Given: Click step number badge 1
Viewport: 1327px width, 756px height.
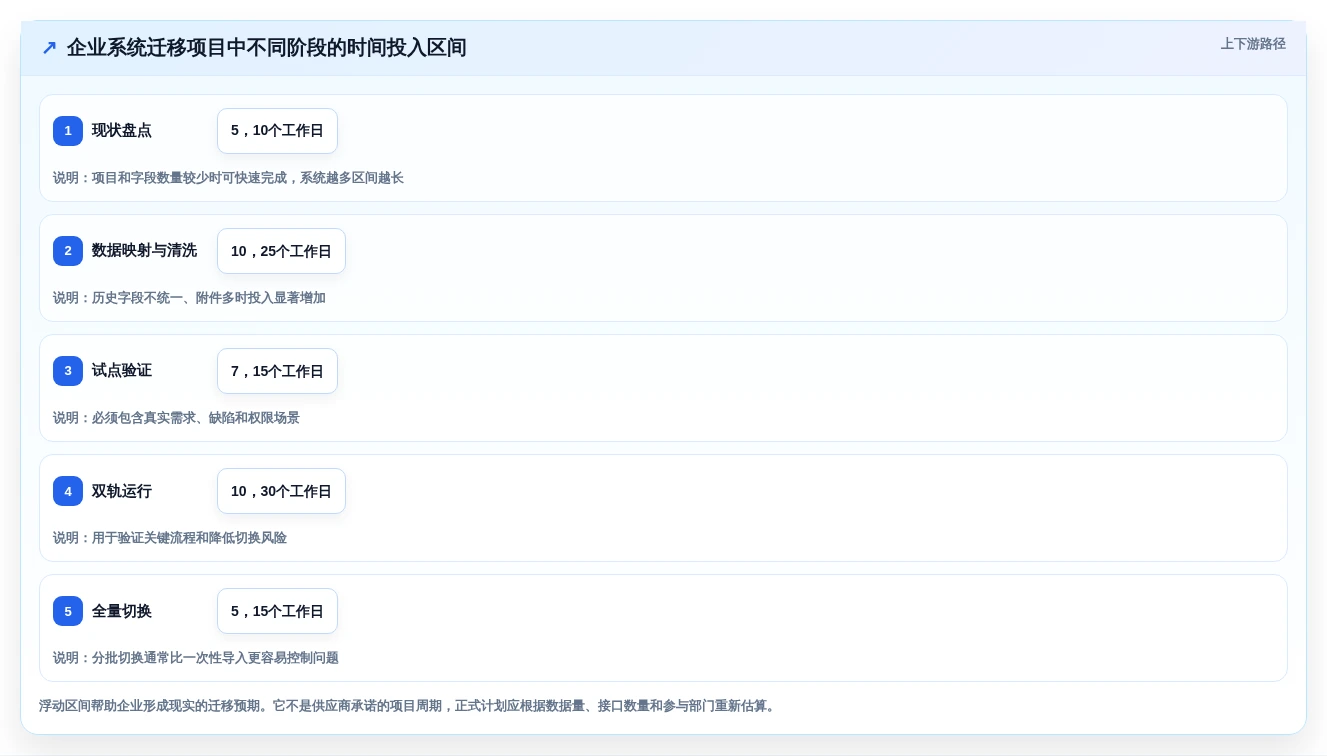Looking at the screenshot, I should tap(68, 131).
